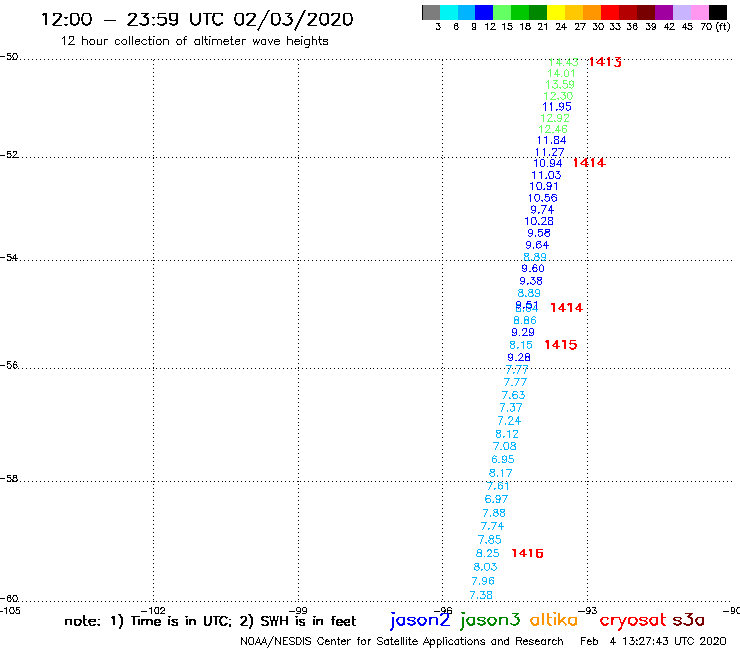Select wave height value 9.29
Image resolution: width=740 pixels, height=650 pixels.
pyautogui.click(x=523, y=332)
